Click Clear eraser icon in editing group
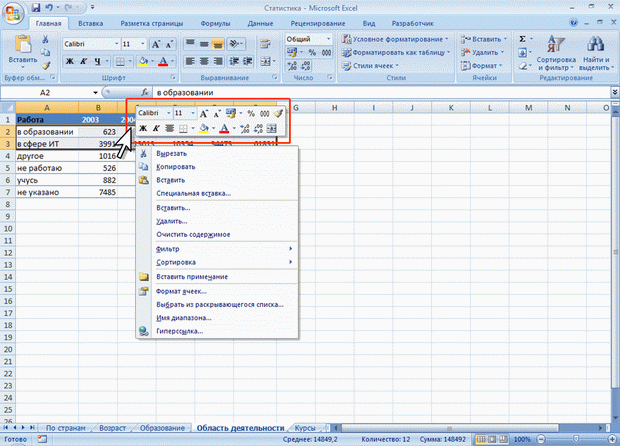Screen dimensions: 620x446 pyautogui.click(x=522, y=66)
